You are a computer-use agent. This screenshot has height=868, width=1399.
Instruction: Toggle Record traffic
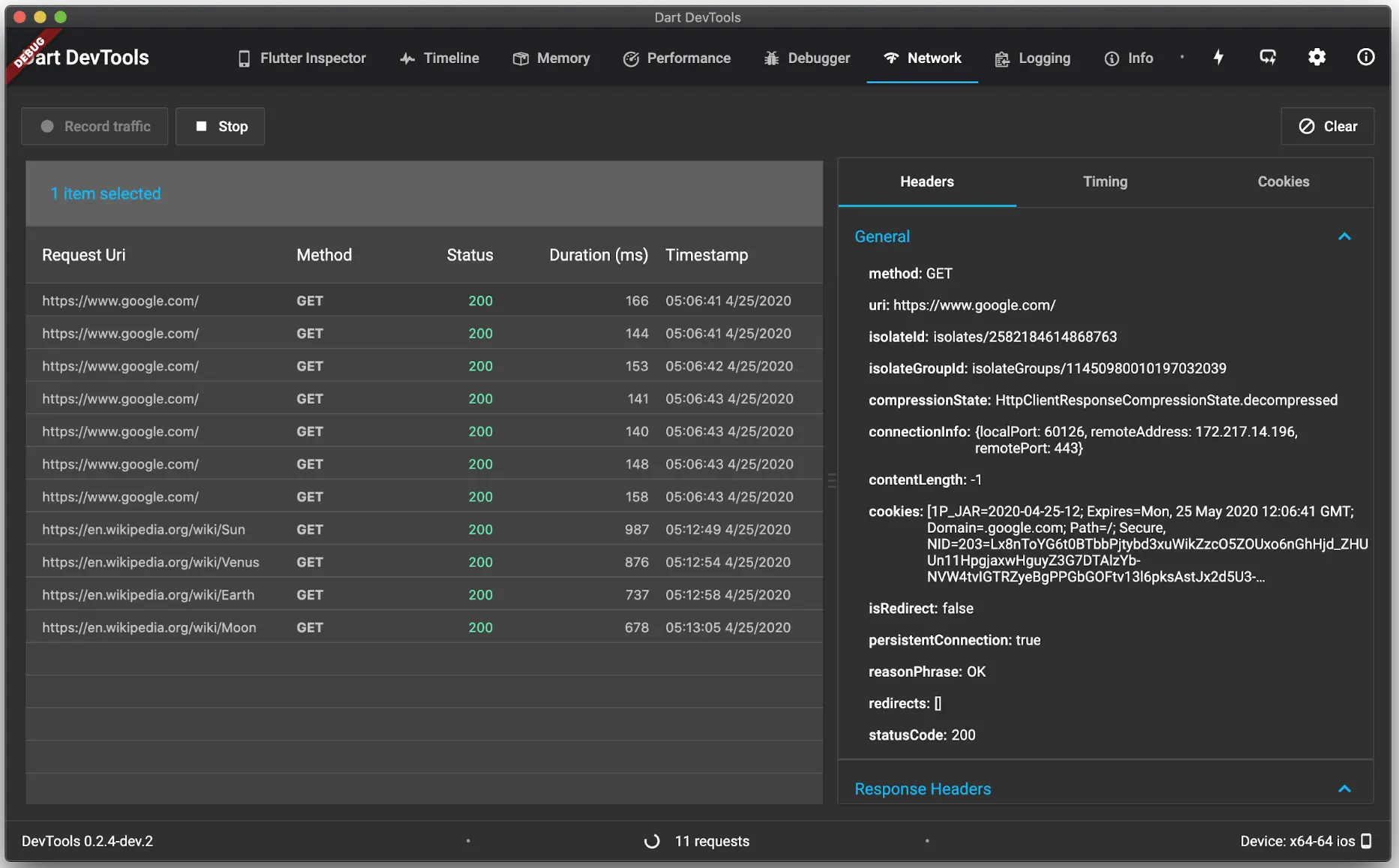(95, 127)
